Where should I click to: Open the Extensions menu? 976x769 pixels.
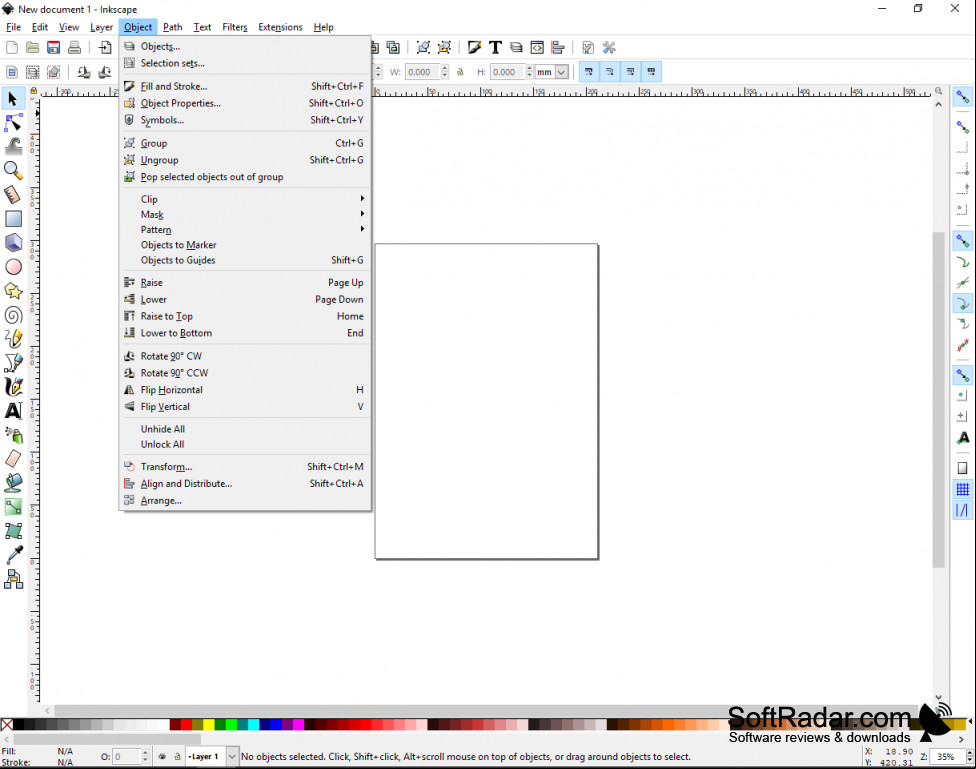(x=280, y=27)
